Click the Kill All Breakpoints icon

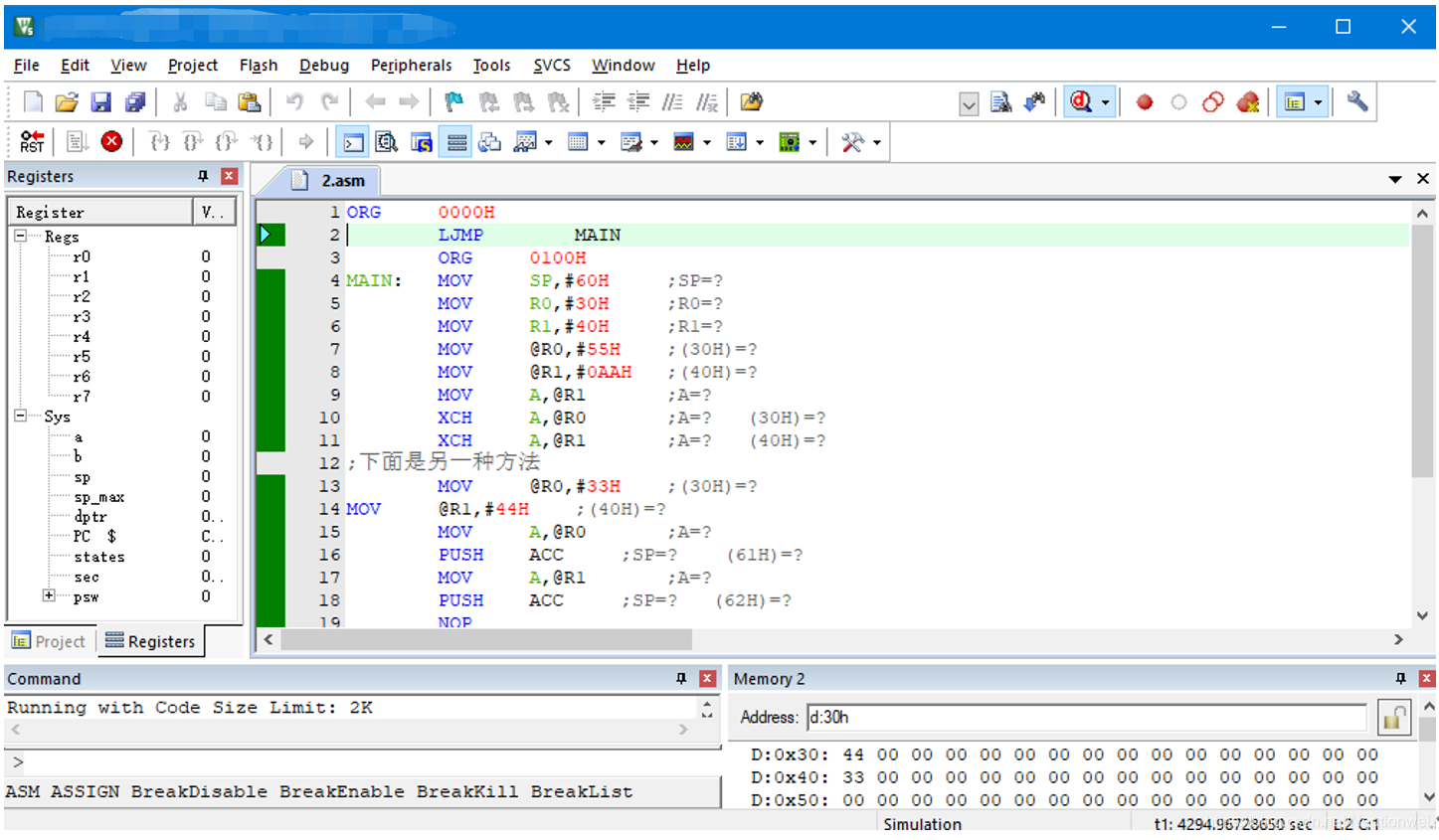[1247, 102]
